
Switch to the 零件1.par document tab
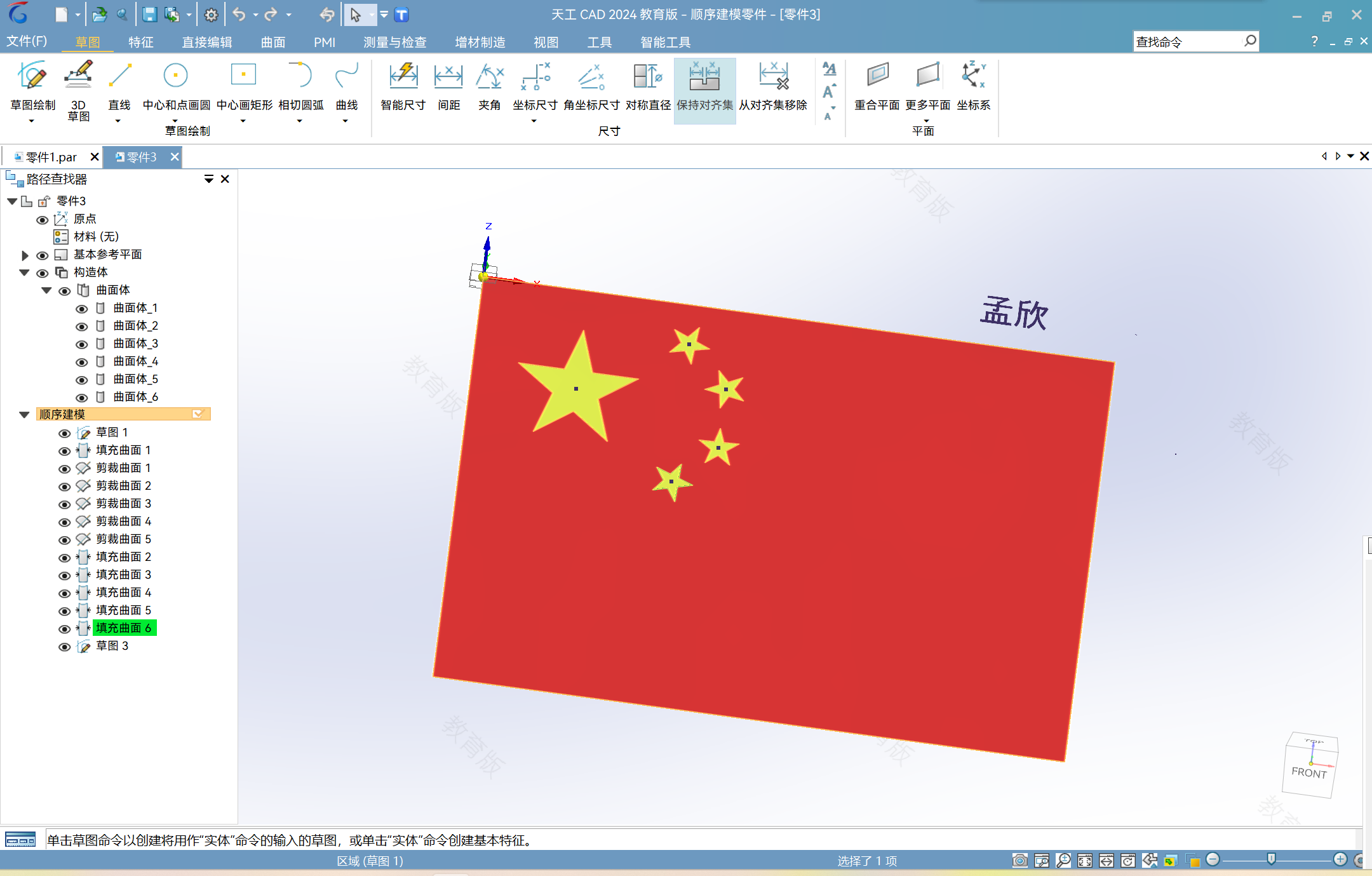51,157
